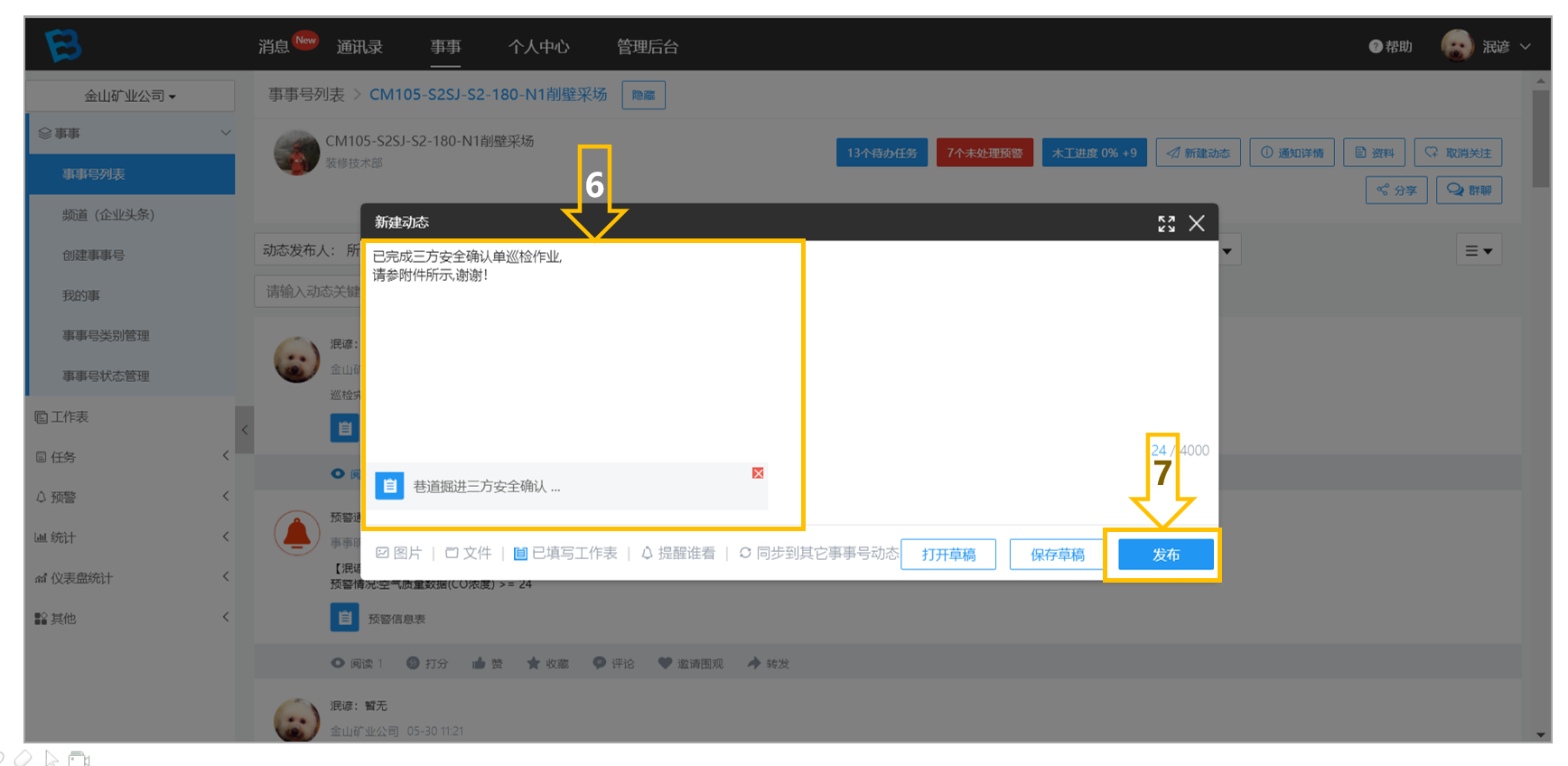
Task: Open 管理后台 admin backend
Action: [x=648, y=46]
